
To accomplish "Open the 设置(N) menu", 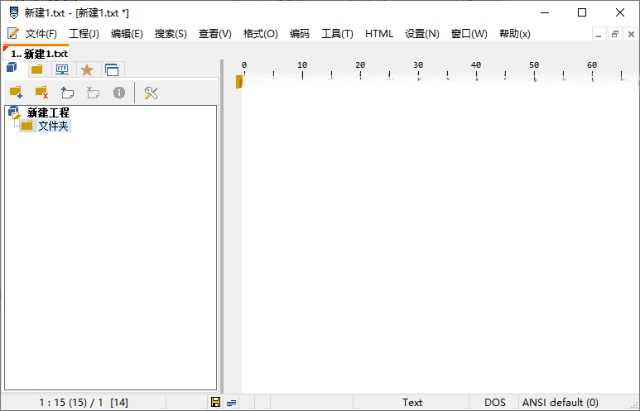I will [x=422, y=34].
